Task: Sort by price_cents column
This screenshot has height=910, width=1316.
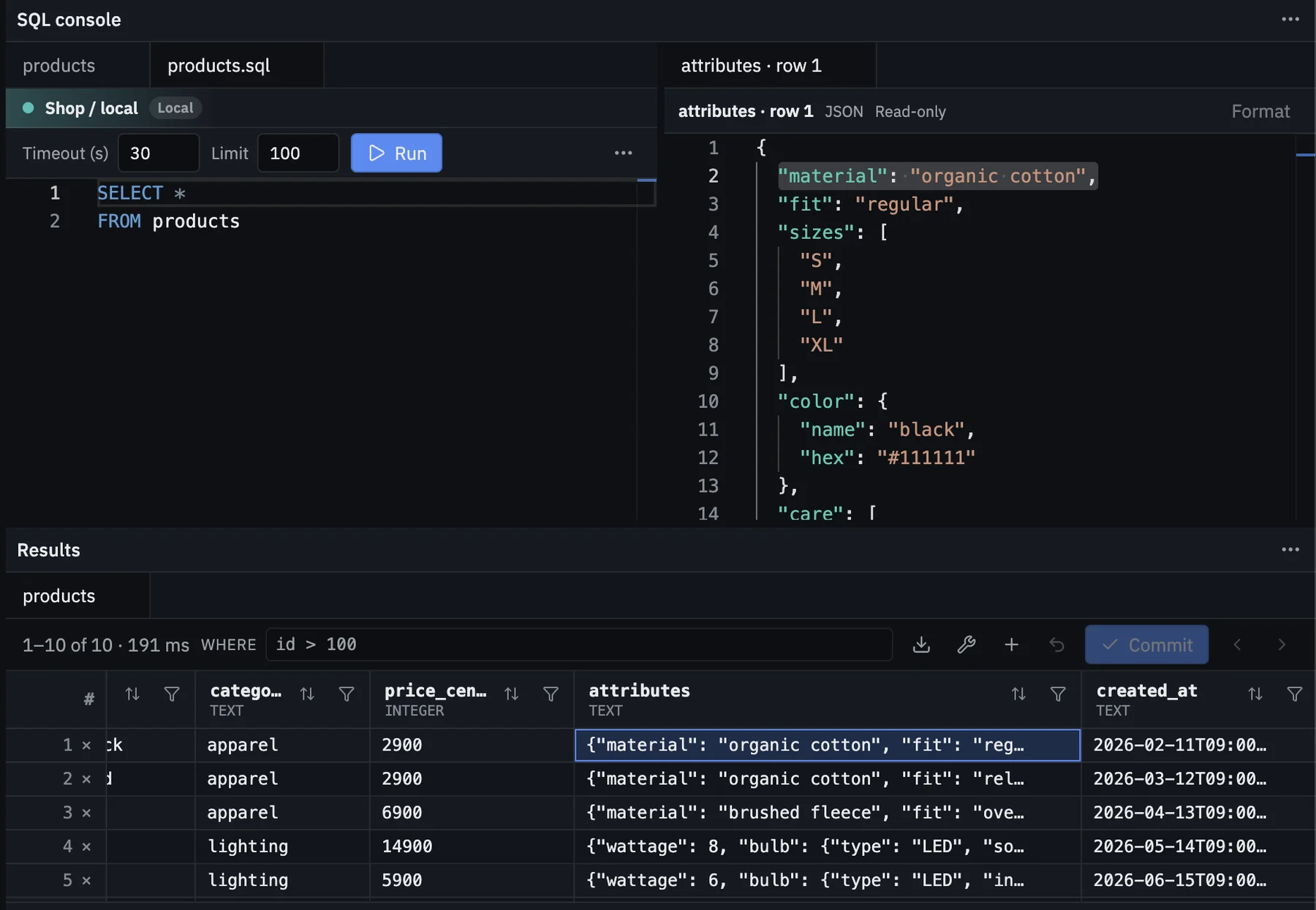Action: (x=511, y=694)
